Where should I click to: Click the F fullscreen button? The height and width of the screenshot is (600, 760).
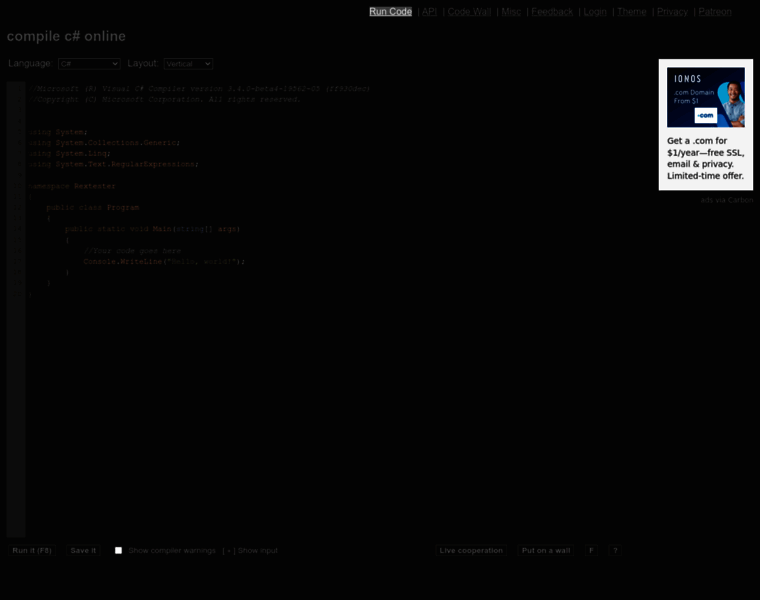[591, 551]
